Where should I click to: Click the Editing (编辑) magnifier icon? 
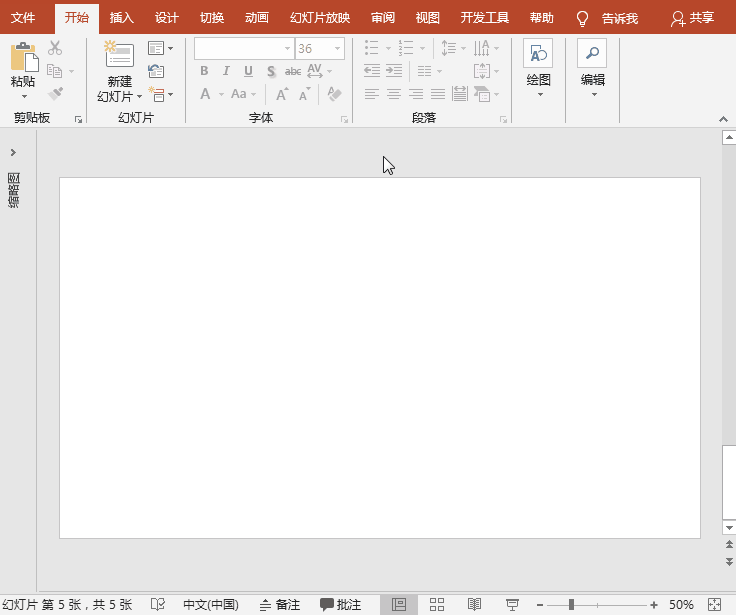pyautogui.click(x=592, y=54)
